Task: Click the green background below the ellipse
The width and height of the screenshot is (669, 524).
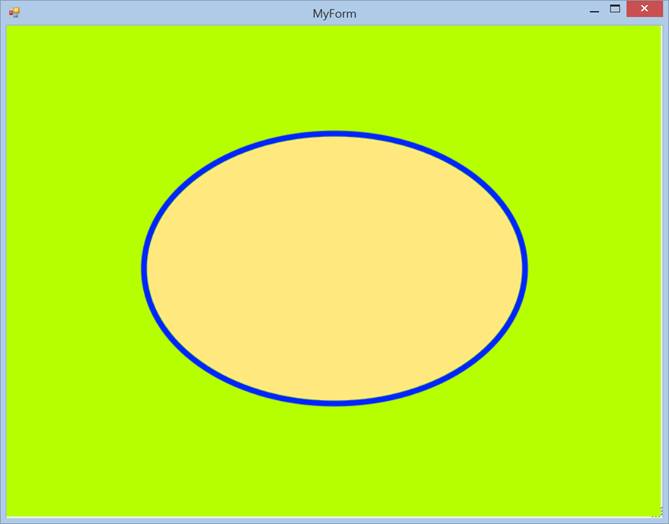Action: [x=334, y=458]
